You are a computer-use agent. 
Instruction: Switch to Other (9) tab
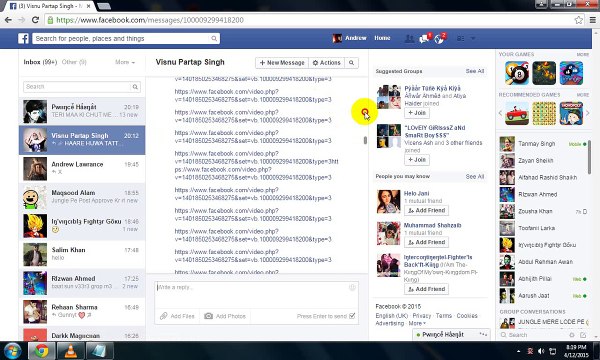(74, 62)
